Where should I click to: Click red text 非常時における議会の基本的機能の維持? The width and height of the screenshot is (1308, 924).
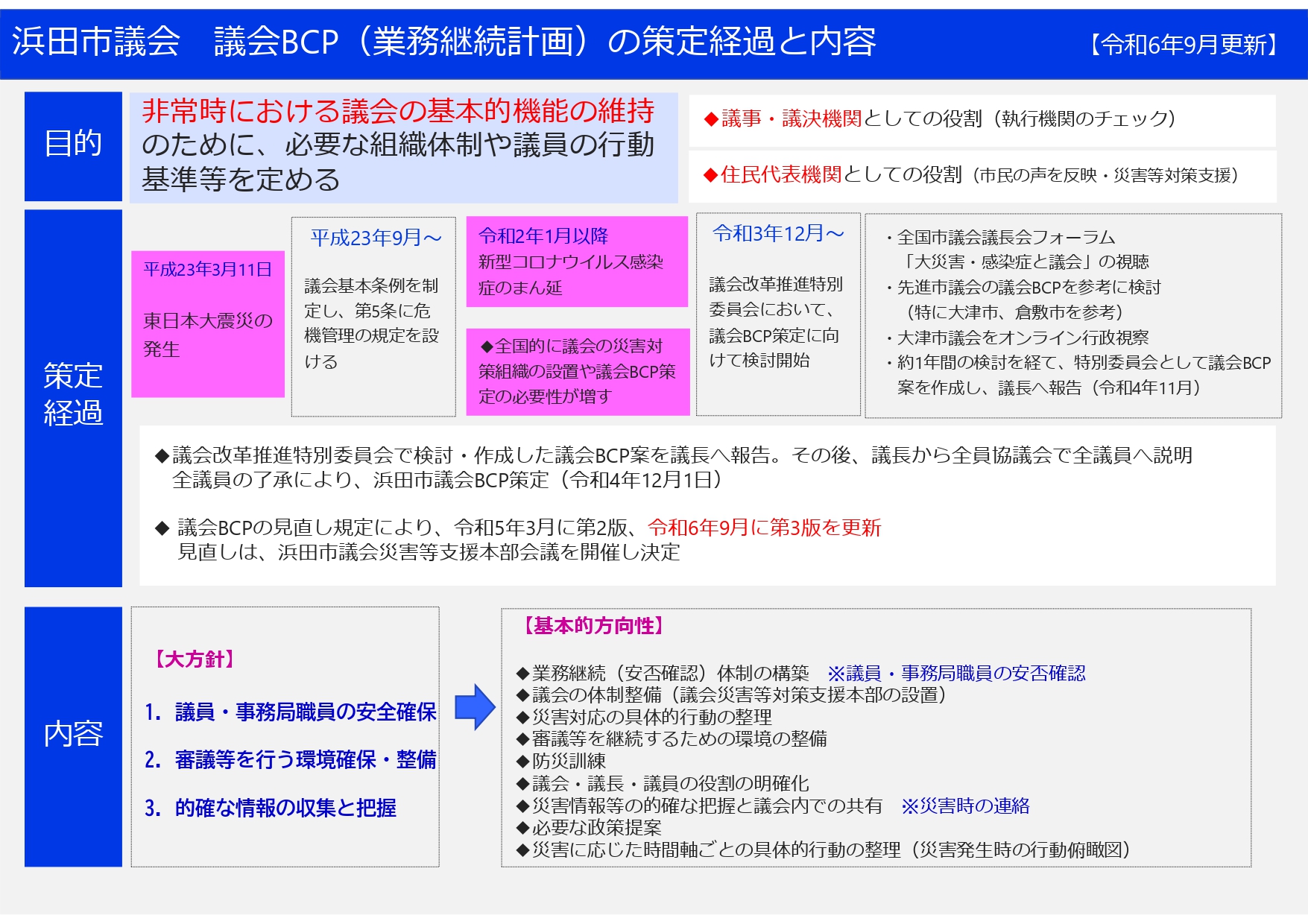pyautogui.click(x=398, y=111)
